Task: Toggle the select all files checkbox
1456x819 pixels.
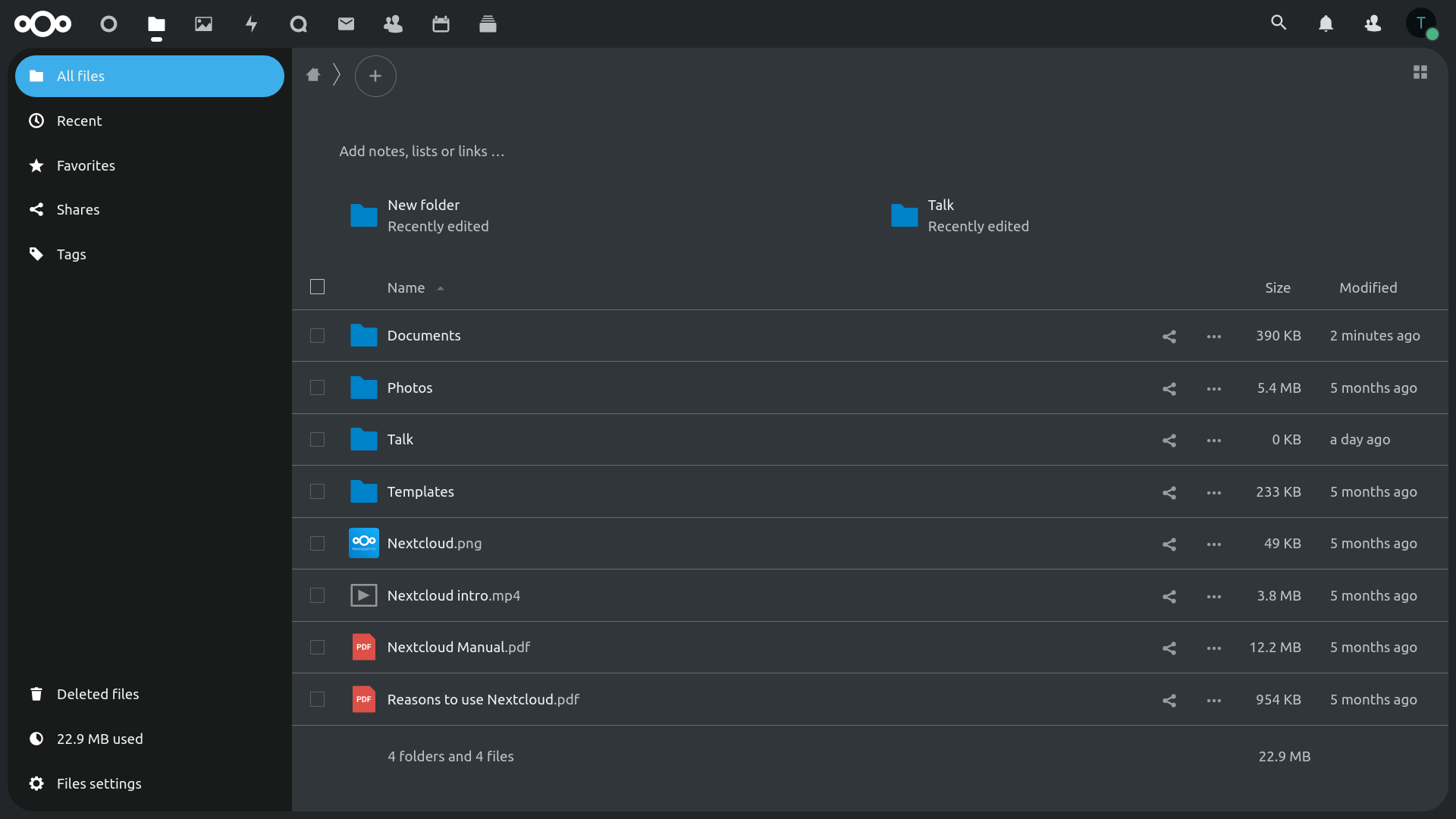Action: coord(317,287)
